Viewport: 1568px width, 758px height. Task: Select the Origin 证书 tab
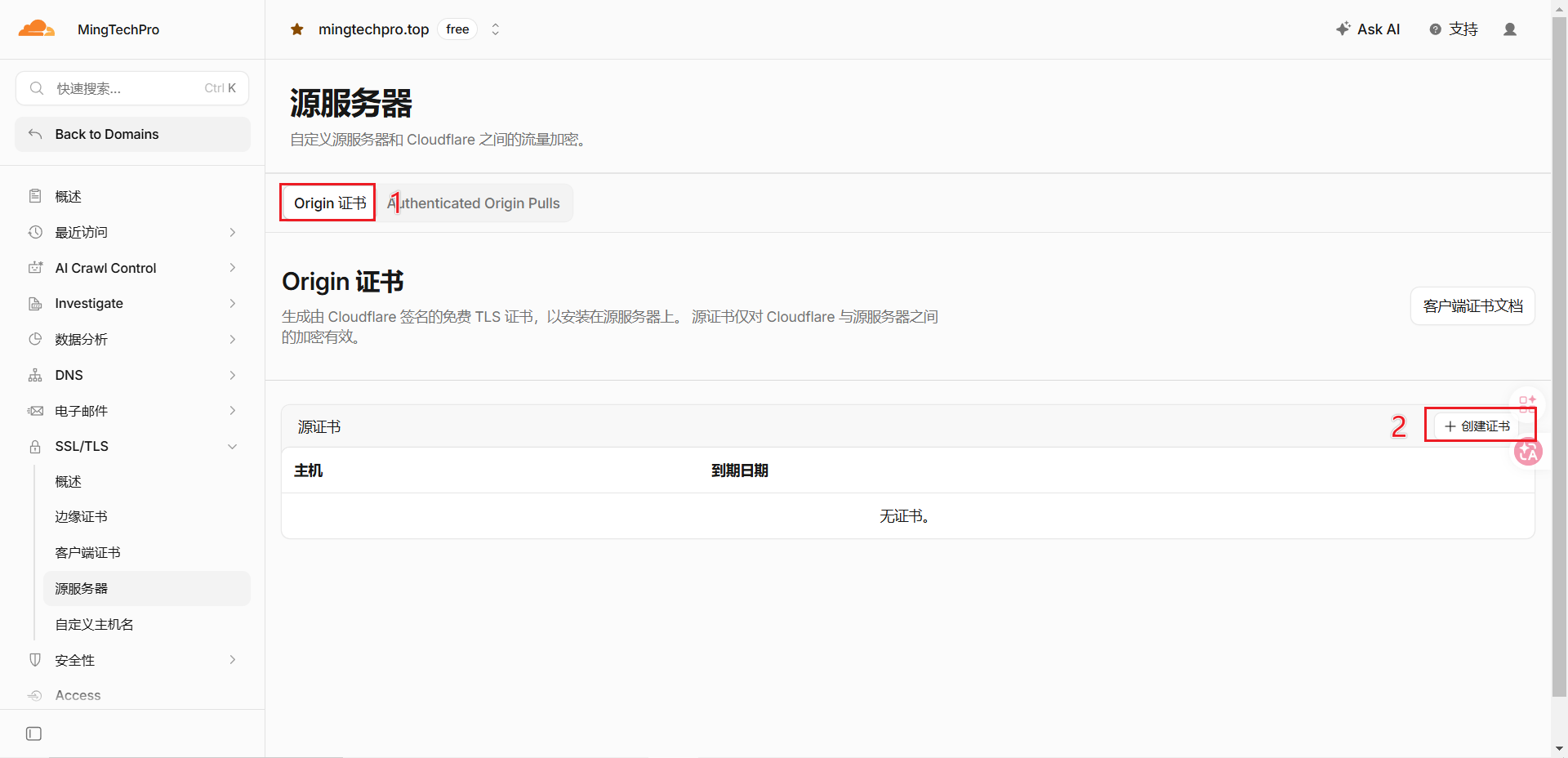point(329,203)
